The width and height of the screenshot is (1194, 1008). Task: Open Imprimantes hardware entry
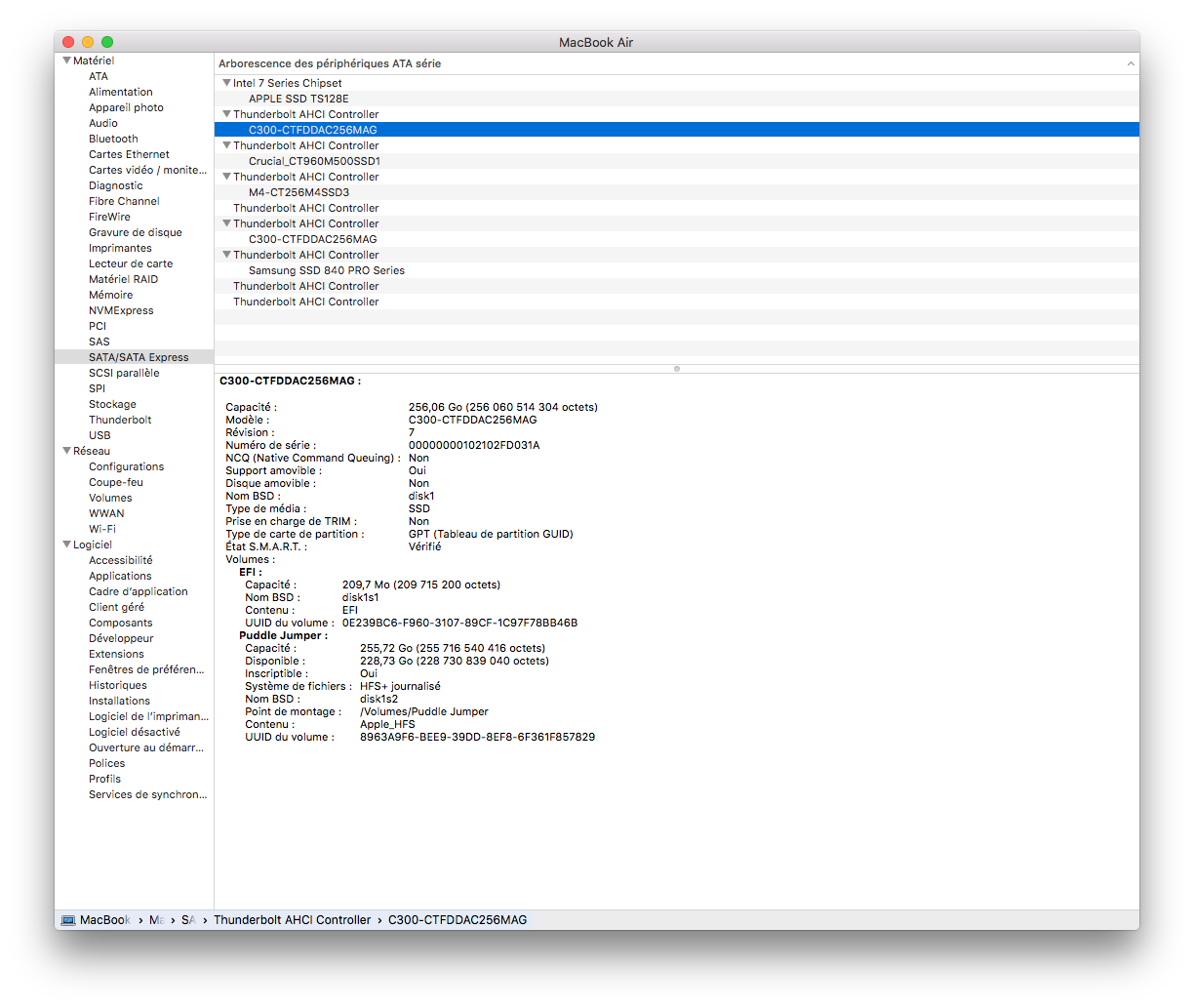point(120,248)
